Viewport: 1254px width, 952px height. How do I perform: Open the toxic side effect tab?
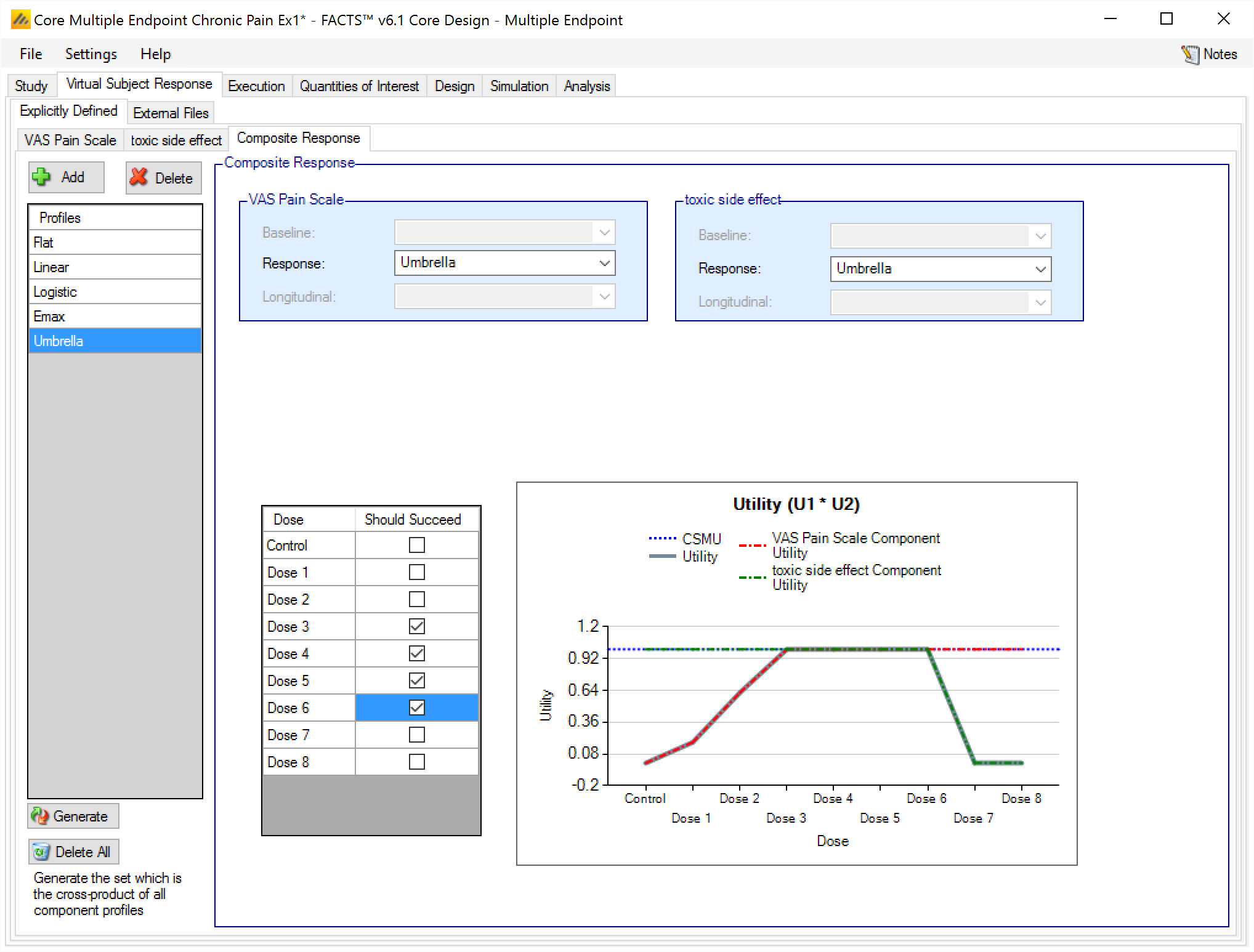coord(176,140)
